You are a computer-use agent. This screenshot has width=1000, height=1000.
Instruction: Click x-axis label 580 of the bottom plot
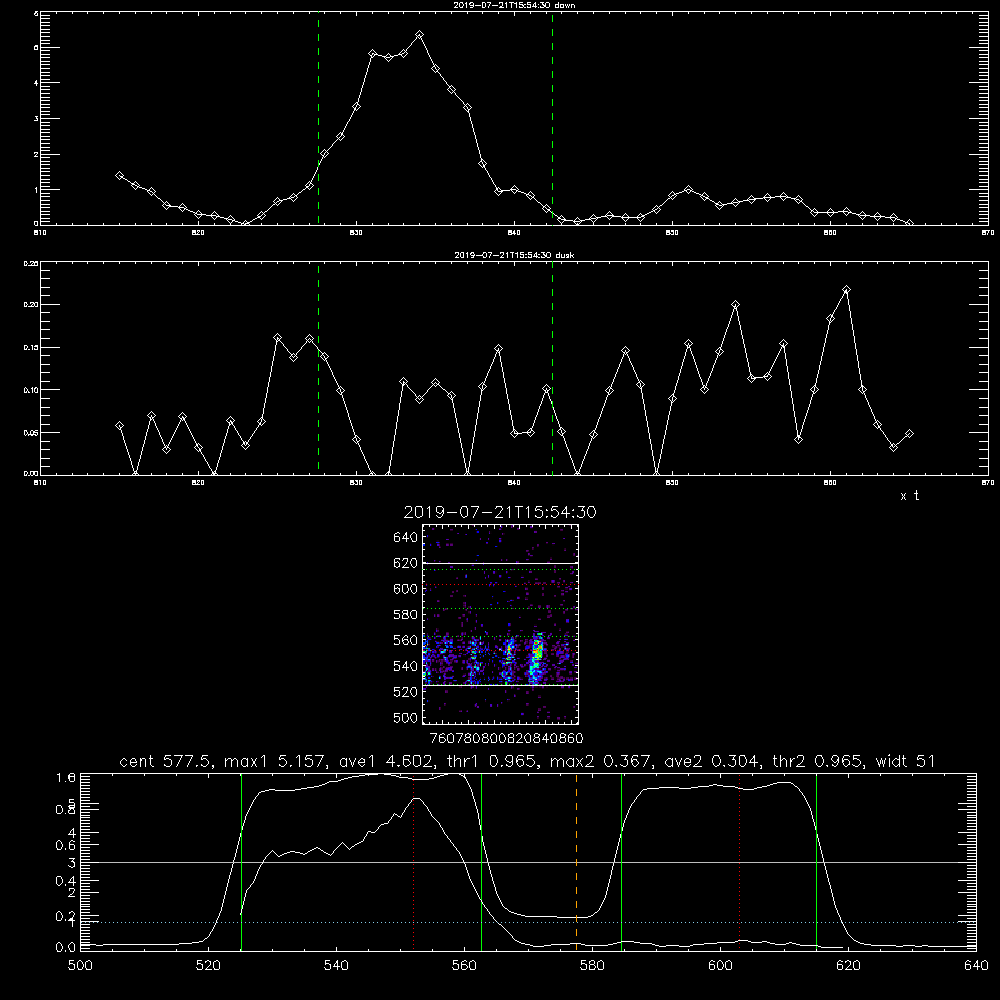tap(592, 965)
